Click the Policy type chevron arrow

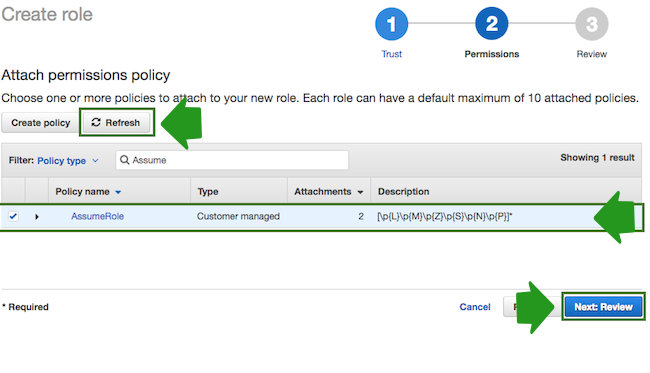[95, 160]
